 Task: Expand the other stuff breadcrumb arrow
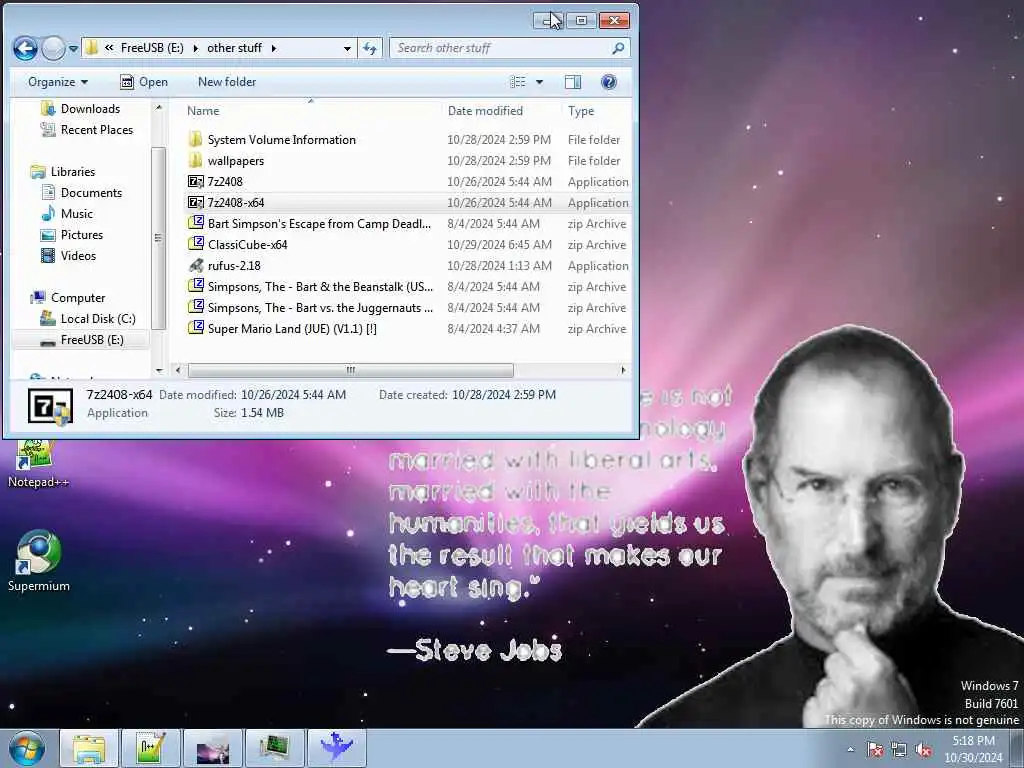(274, 48)
